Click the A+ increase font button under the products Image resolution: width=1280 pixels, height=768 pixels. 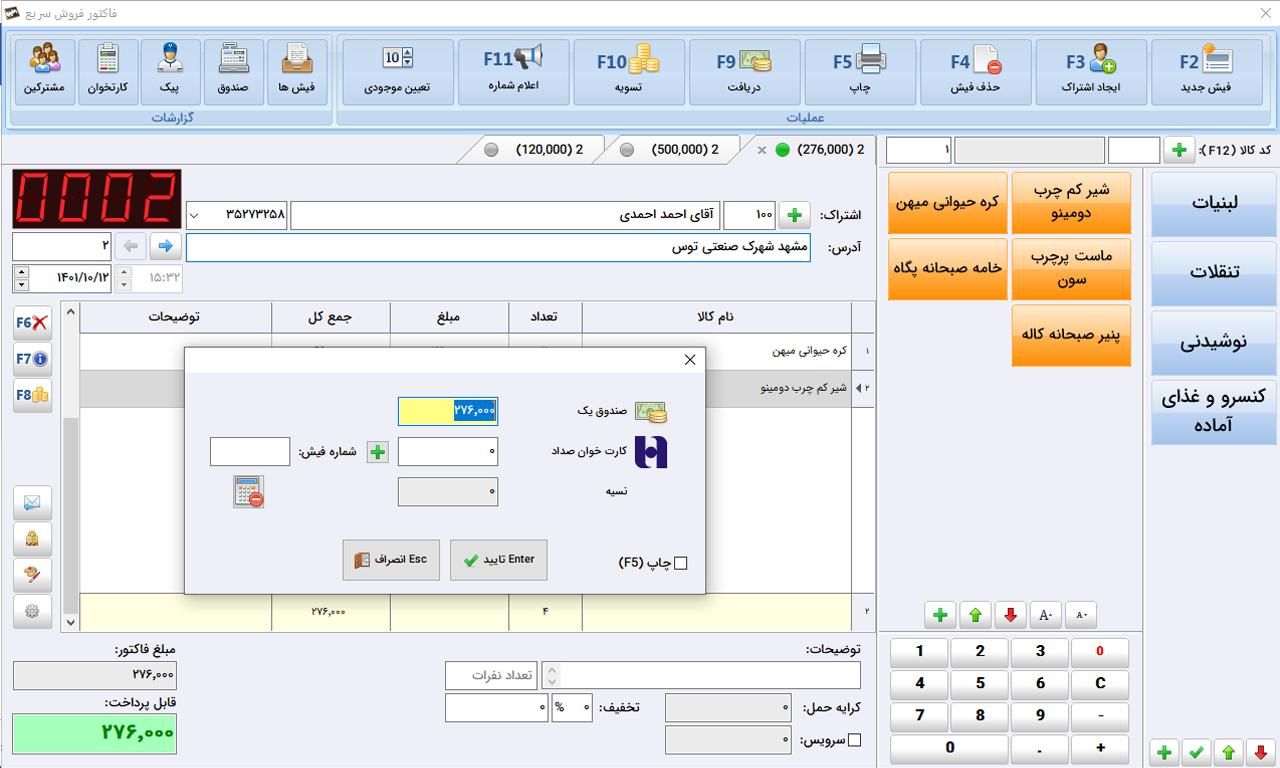click(1045, 615)
